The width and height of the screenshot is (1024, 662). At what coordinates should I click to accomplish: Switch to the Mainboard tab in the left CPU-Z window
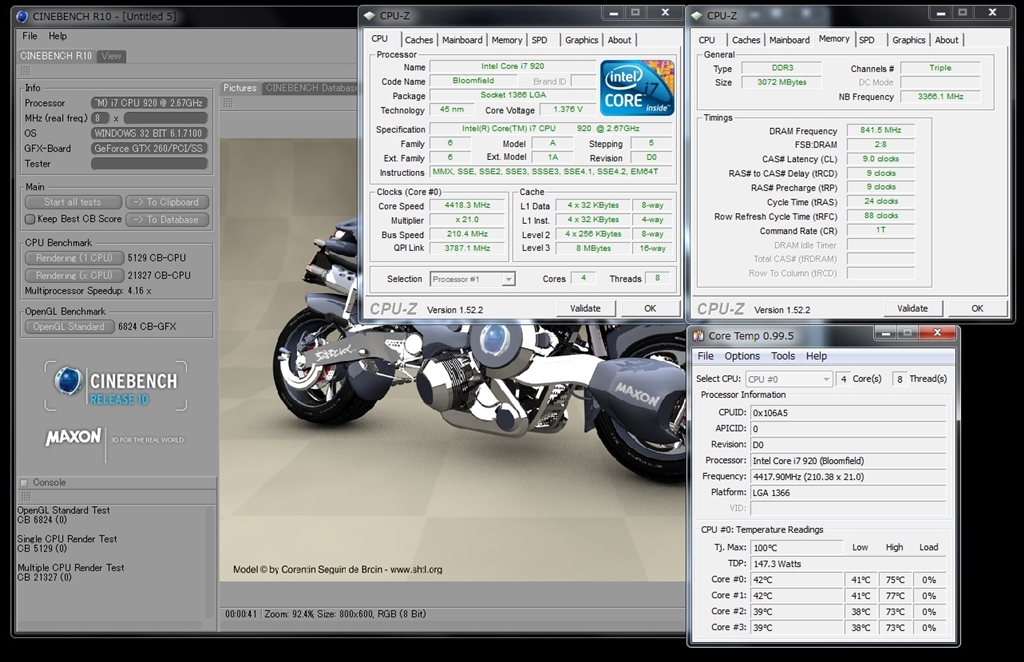(462, 40)
